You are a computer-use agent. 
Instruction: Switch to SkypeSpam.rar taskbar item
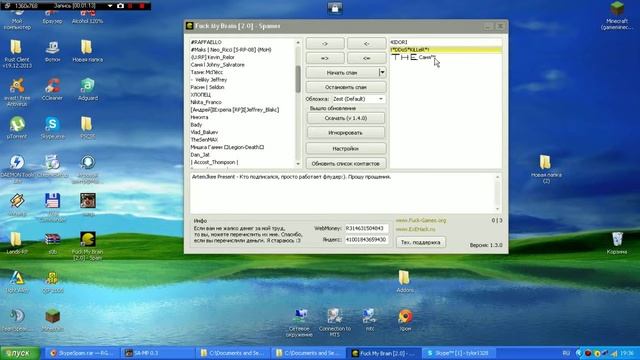[x=82, y=353]
